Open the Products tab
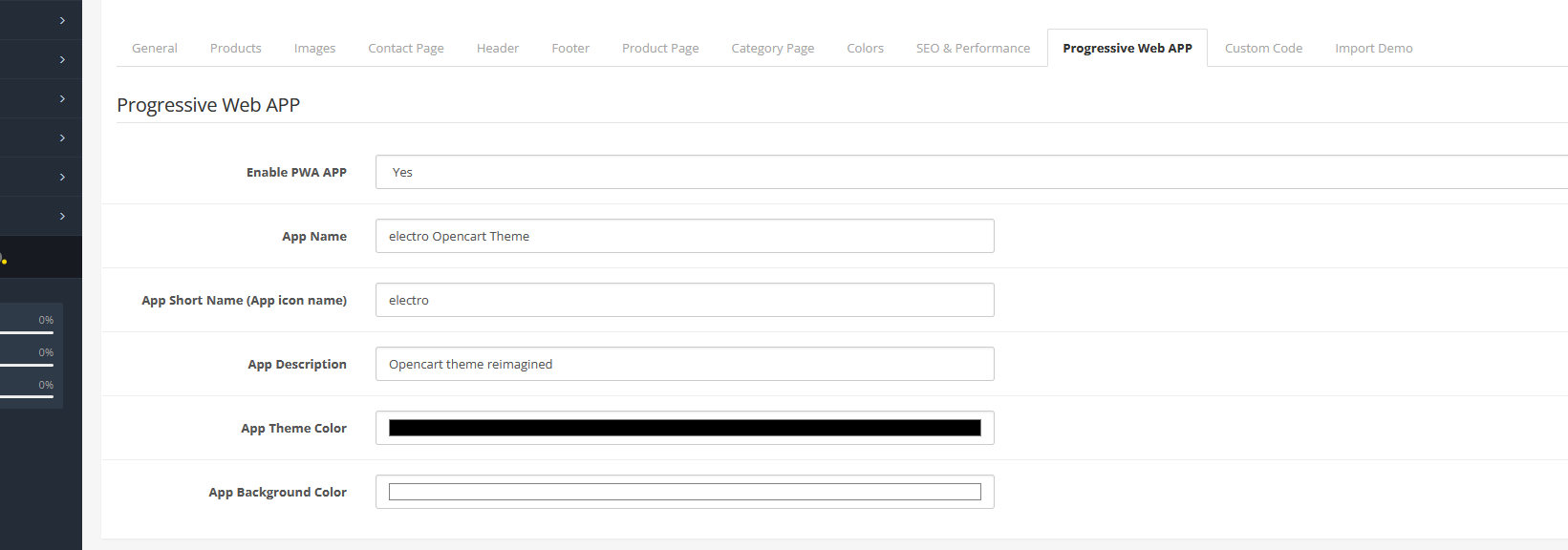1568x550 pixels. pyautogui.click(x=236, y=48)
